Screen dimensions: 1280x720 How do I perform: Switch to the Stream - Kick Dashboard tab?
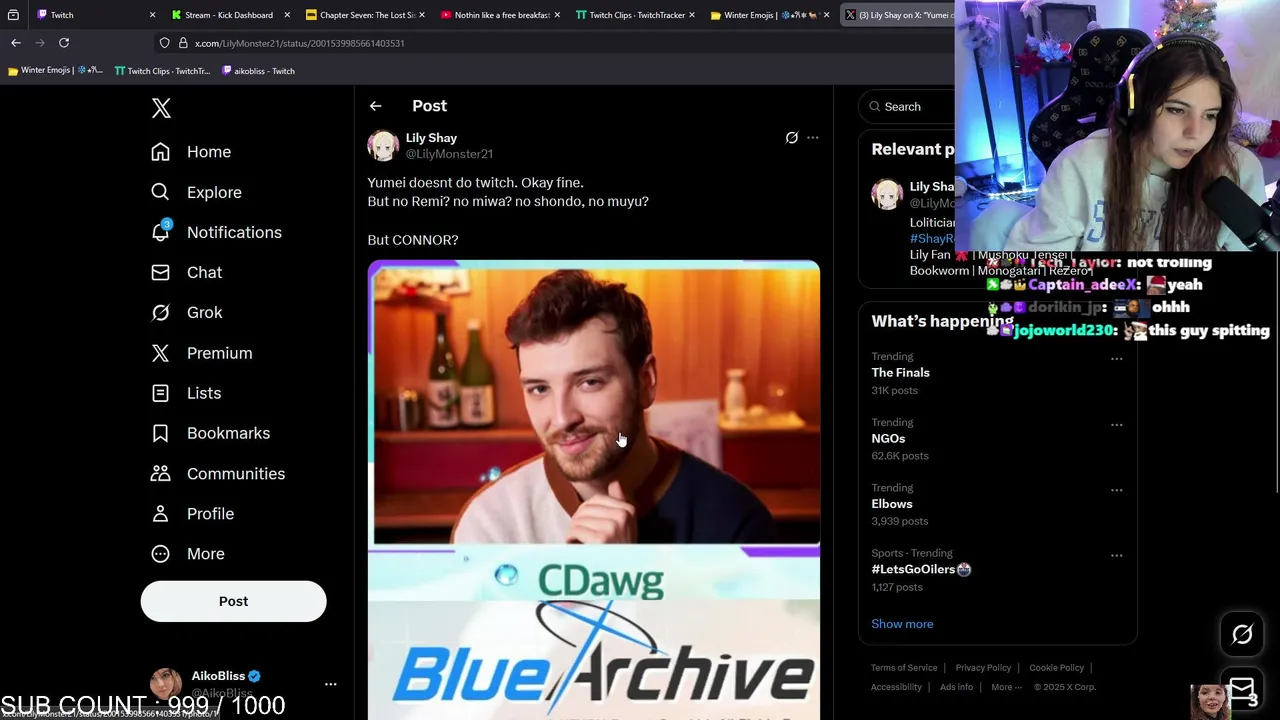(230, 15)
